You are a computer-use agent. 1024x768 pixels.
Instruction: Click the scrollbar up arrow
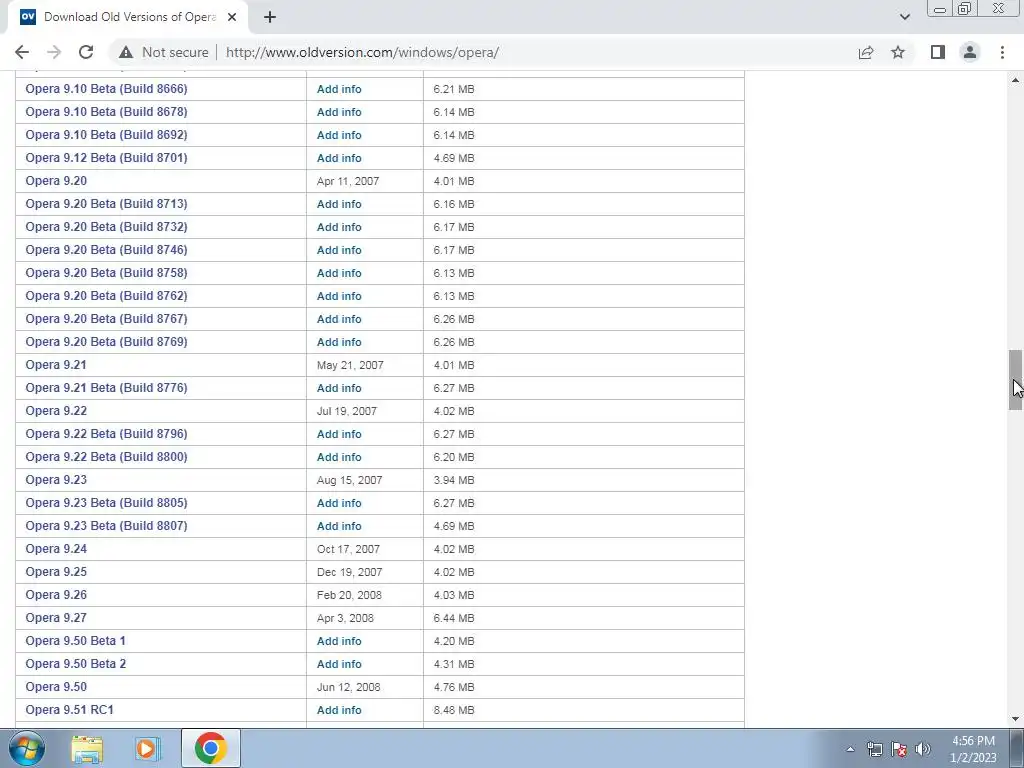[x=1015, y=80]
